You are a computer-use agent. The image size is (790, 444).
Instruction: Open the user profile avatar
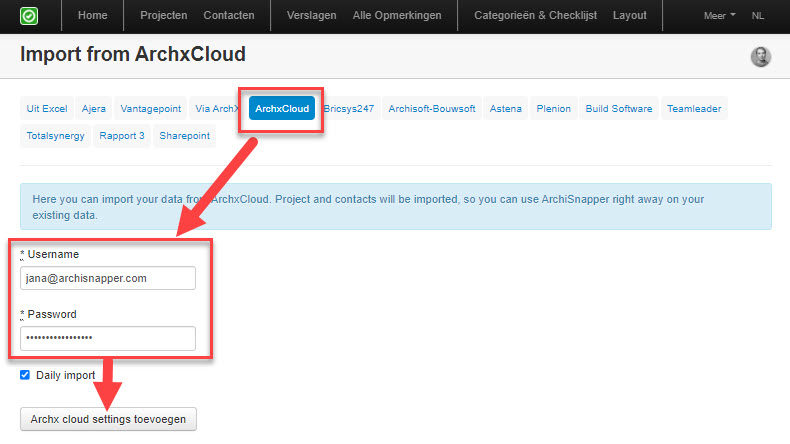pyautogui.click(x=760, y=56)
